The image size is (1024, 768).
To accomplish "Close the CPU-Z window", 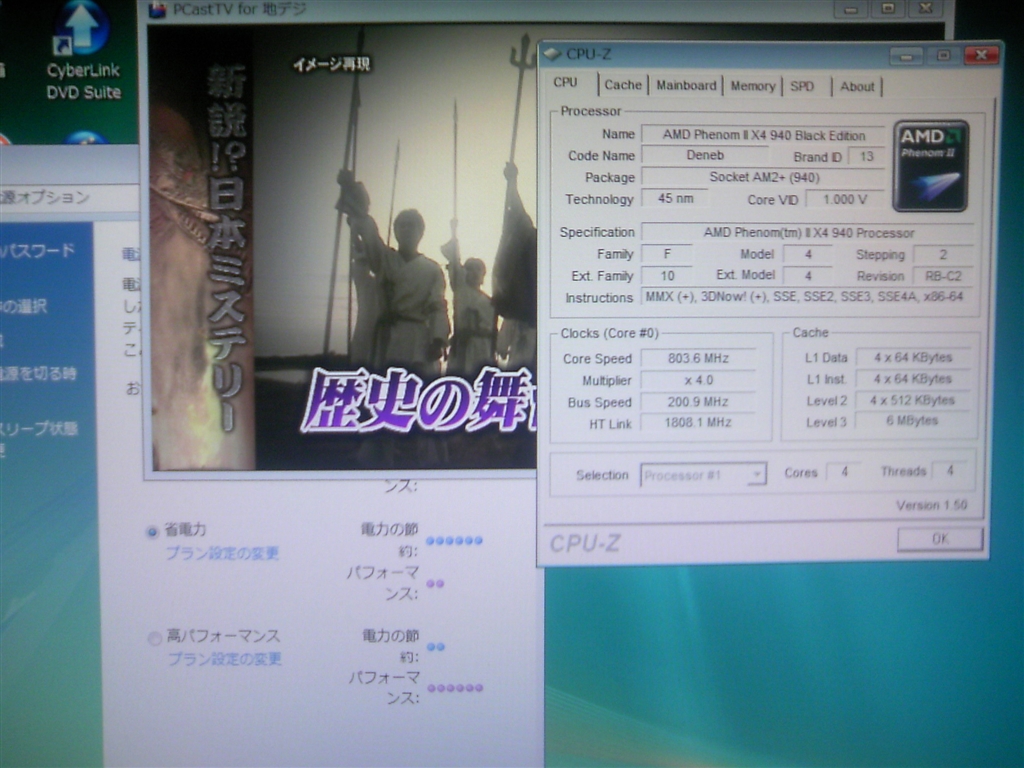I will (981, 56).
